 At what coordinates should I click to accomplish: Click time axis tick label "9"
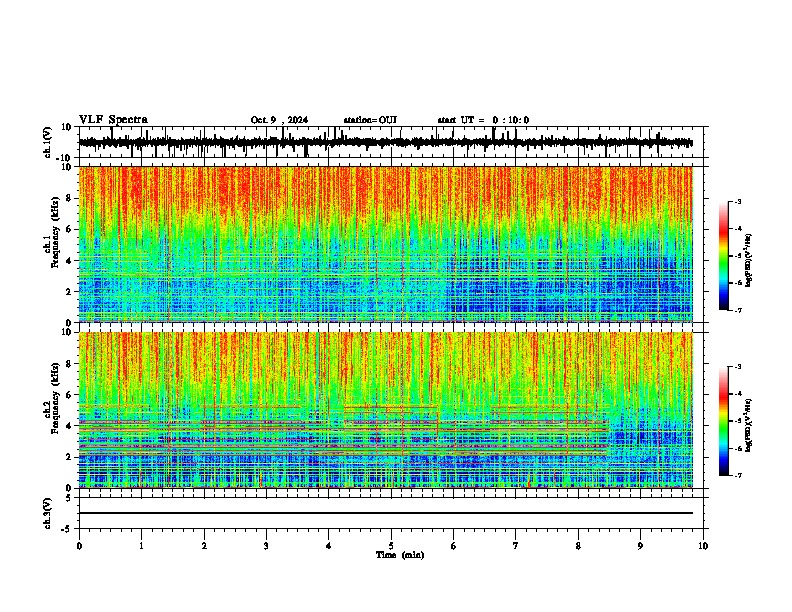(x=640, y=546)
